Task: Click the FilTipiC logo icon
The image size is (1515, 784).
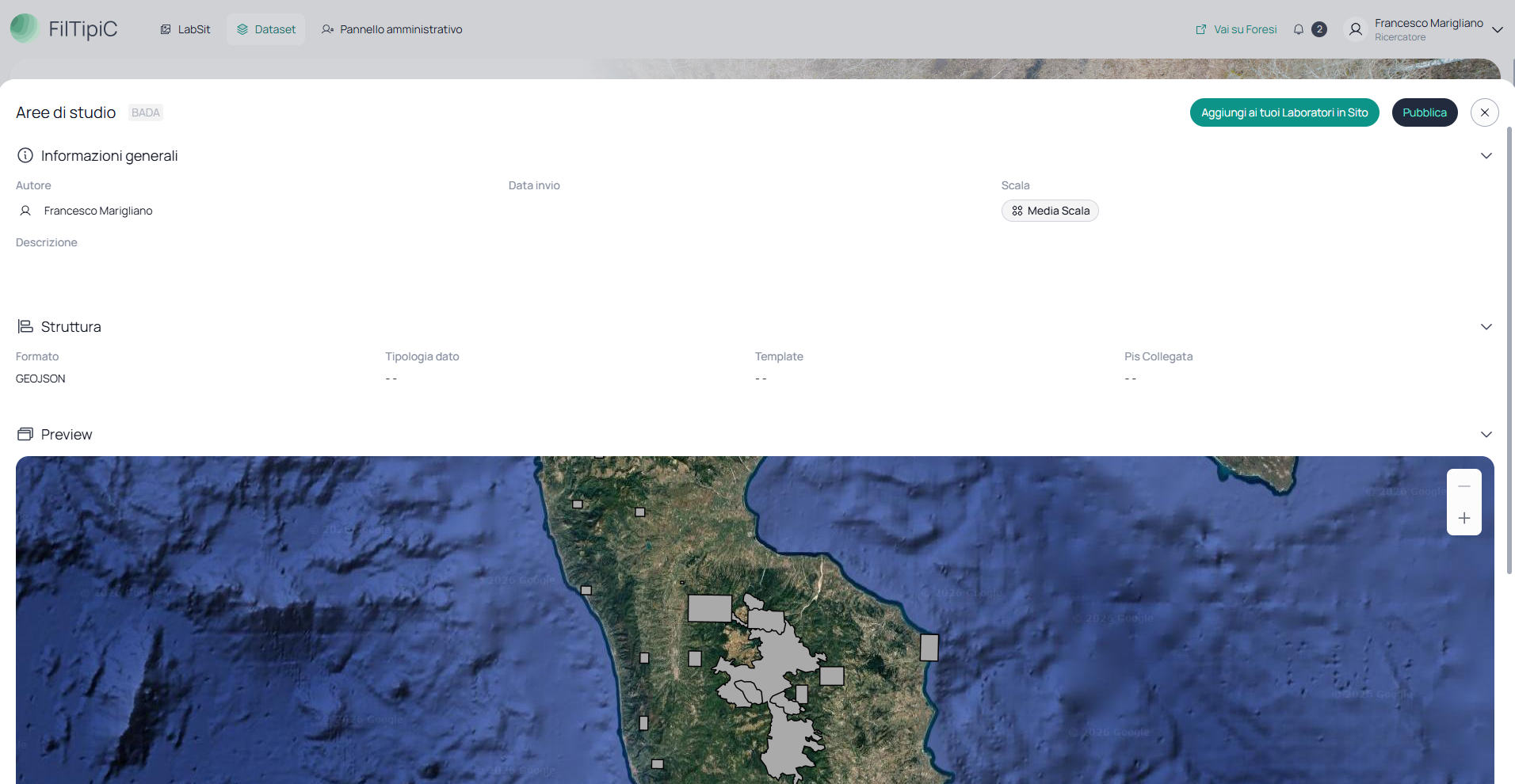Action: pos(24,29)
